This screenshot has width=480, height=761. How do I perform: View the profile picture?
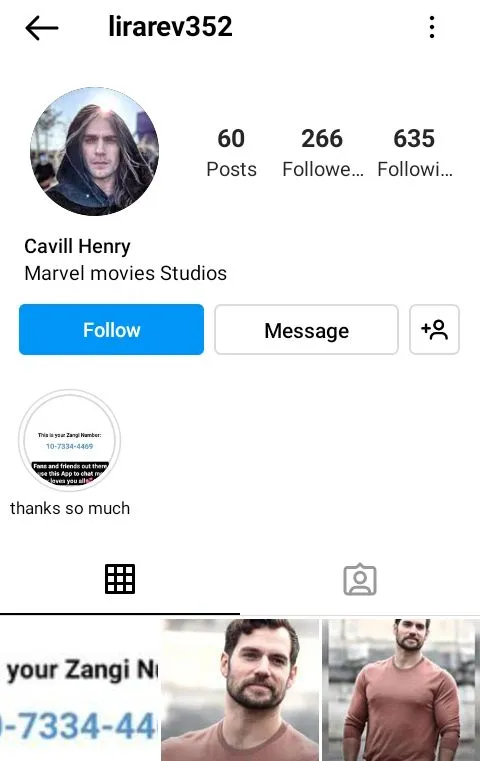95,151
